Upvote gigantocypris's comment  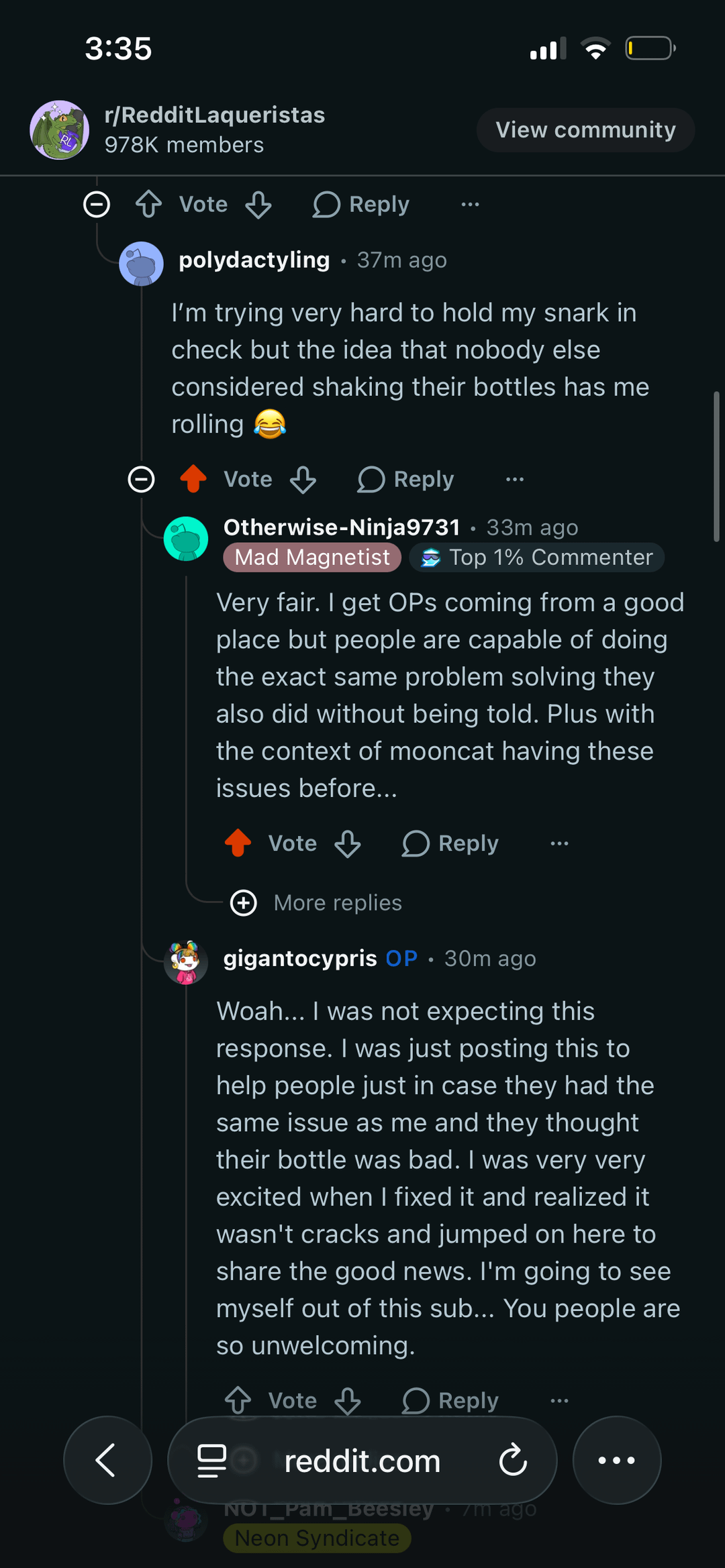click(x=238, y=1400)
